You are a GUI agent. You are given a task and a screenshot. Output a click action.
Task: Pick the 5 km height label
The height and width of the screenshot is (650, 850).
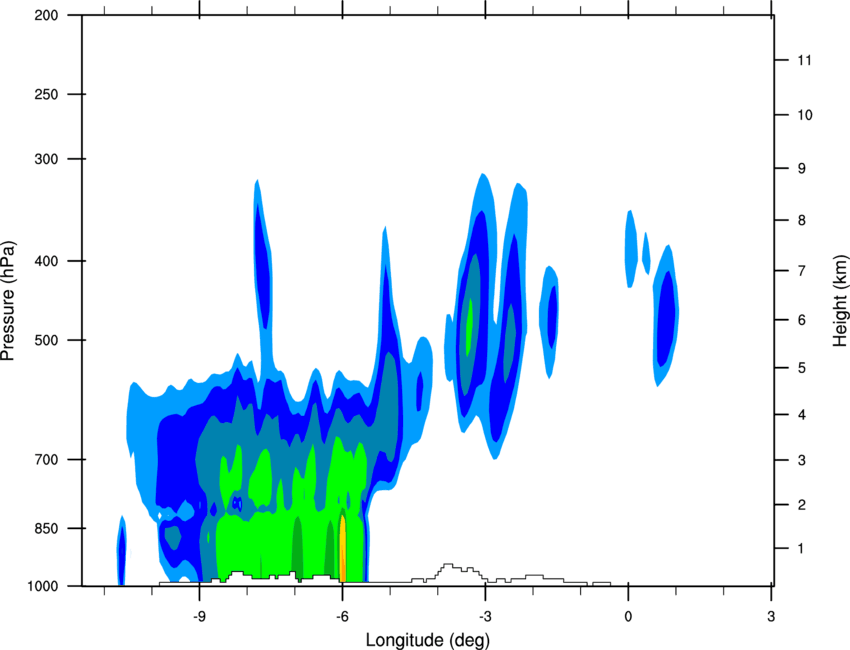(x=802, y=368)
